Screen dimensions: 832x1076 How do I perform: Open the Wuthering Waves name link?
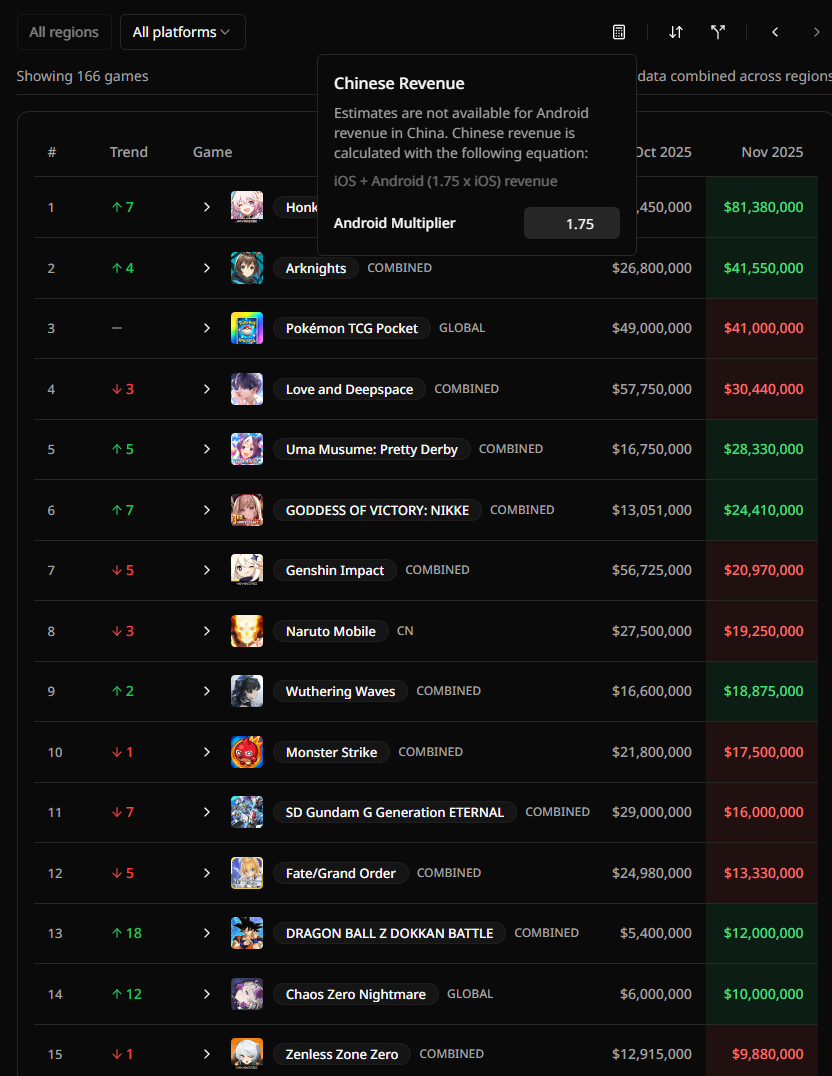coord(340,692)
